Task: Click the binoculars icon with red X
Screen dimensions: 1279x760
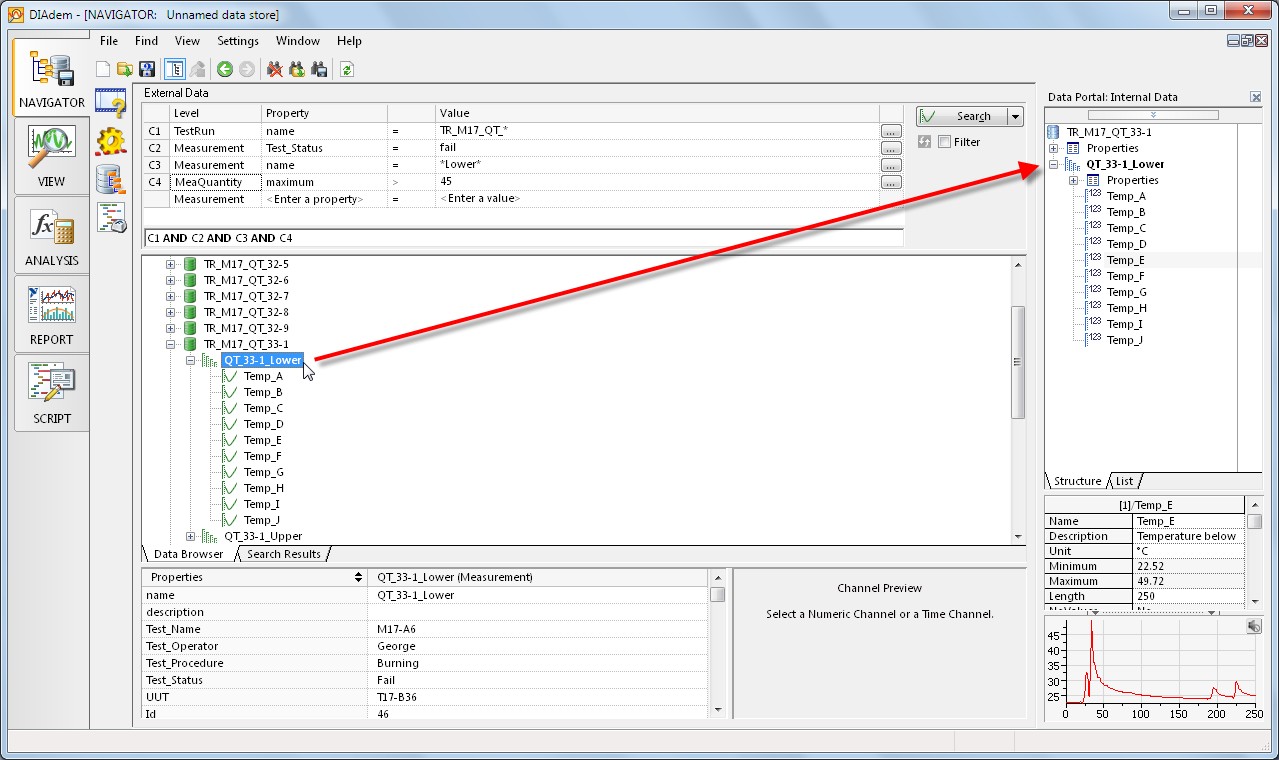Action: pyautogui.click(x=275, y=69)
